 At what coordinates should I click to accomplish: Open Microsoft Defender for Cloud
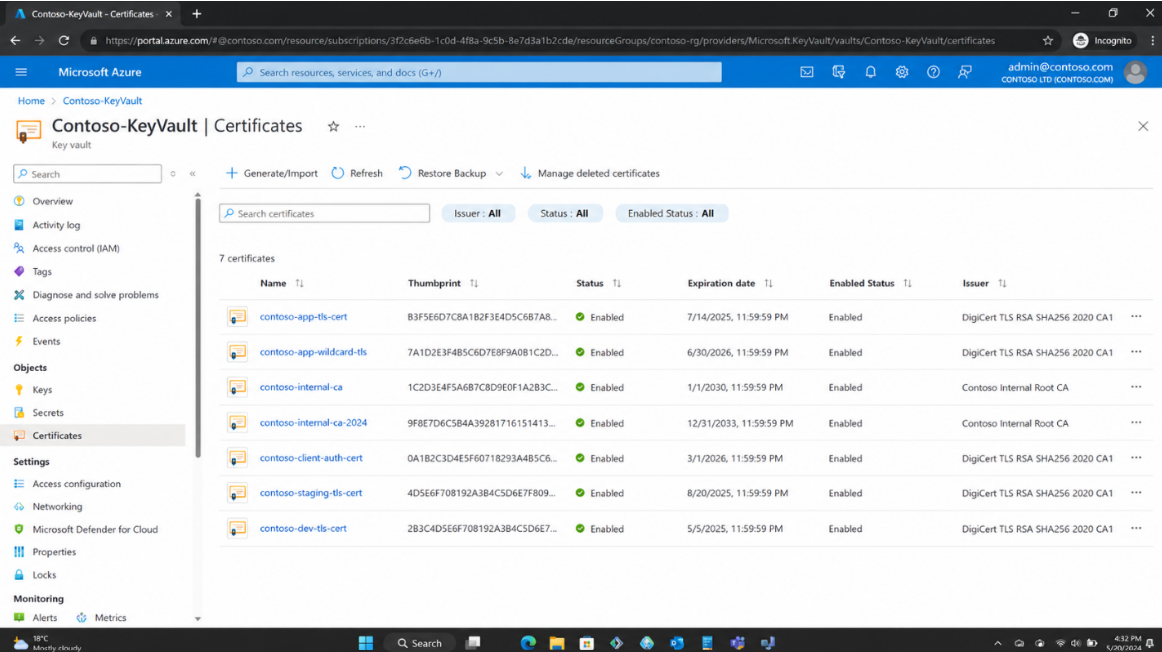(95, 530)
